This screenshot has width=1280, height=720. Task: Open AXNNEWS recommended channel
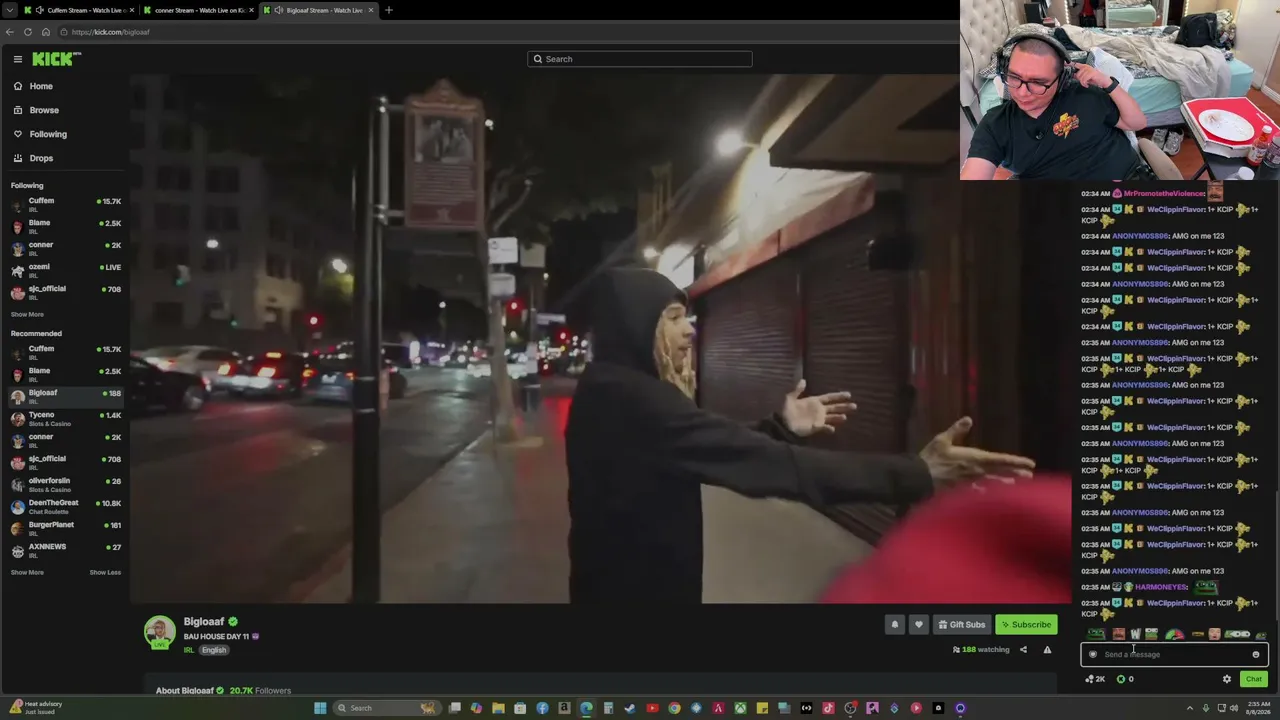65,550
